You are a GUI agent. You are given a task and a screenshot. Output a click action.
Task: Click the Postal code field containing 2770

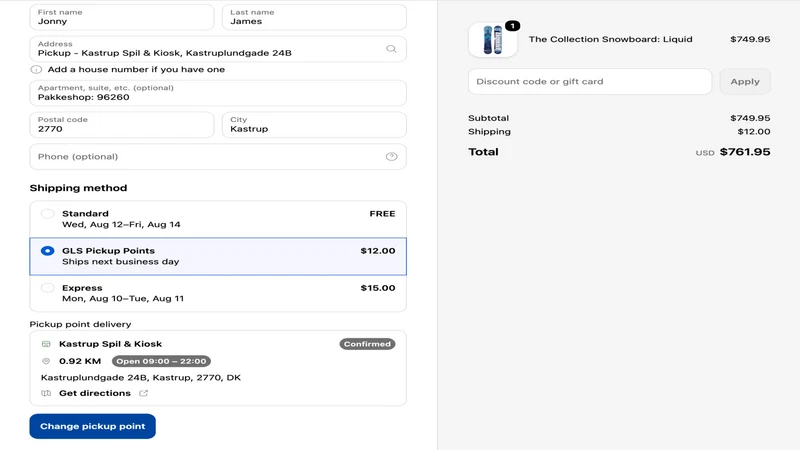click(x=122, y=125)
